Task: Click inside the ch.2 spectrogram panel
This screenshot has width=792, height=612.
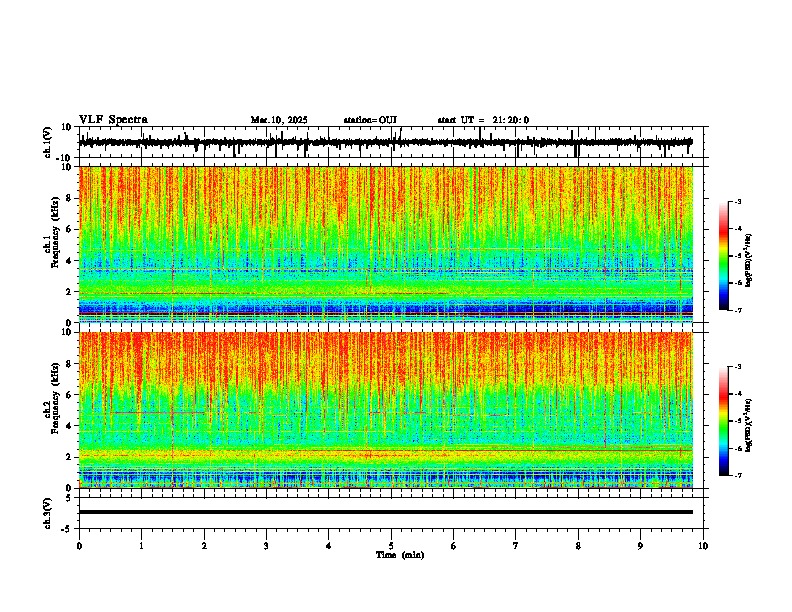Action: pos(386,410)
